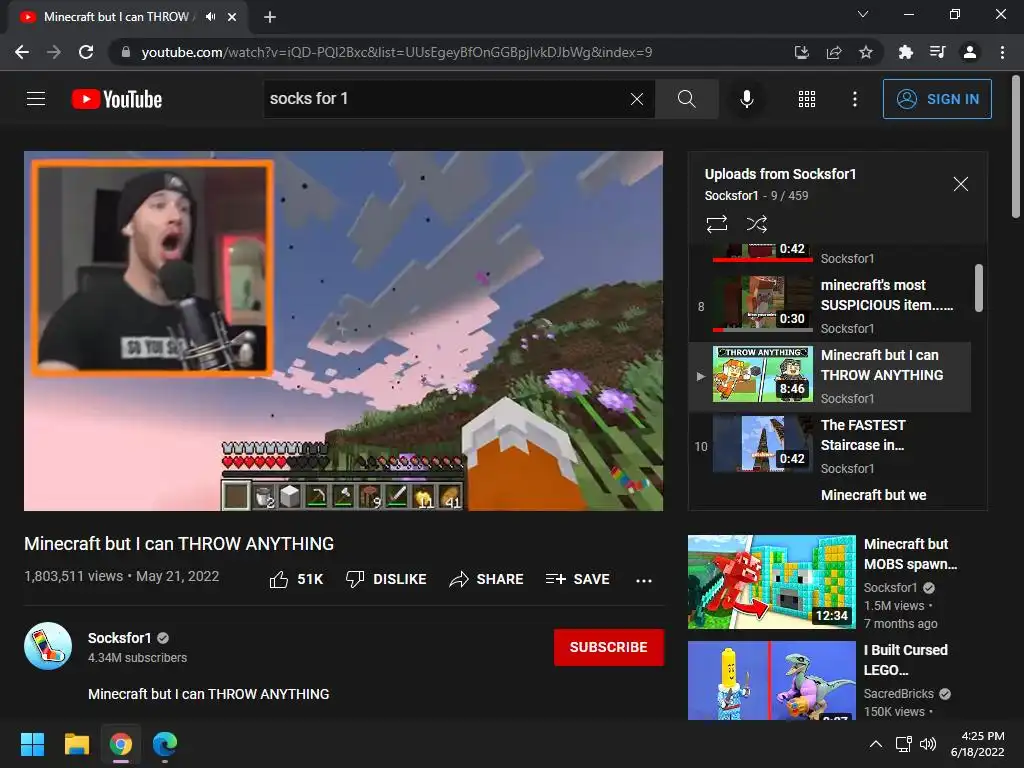Close the Uploads from Socksfor1 playlist panel
The image size is (1024, 768).
(960, 184)
